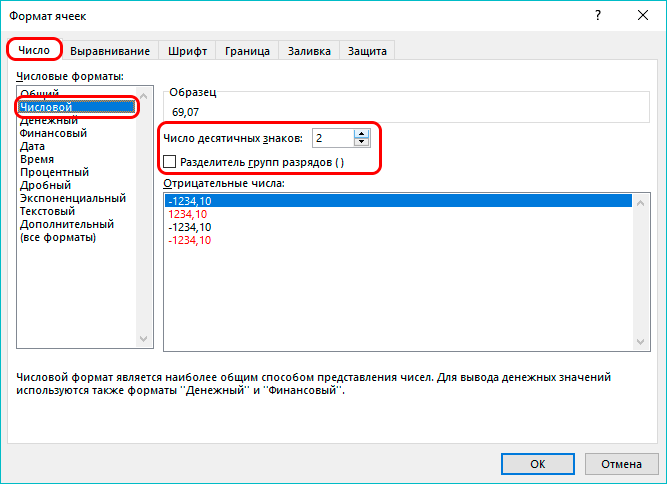Viewport: 667px width, 484px height.
Task: Pick Дробный format
Action: [x=46, y=185]
